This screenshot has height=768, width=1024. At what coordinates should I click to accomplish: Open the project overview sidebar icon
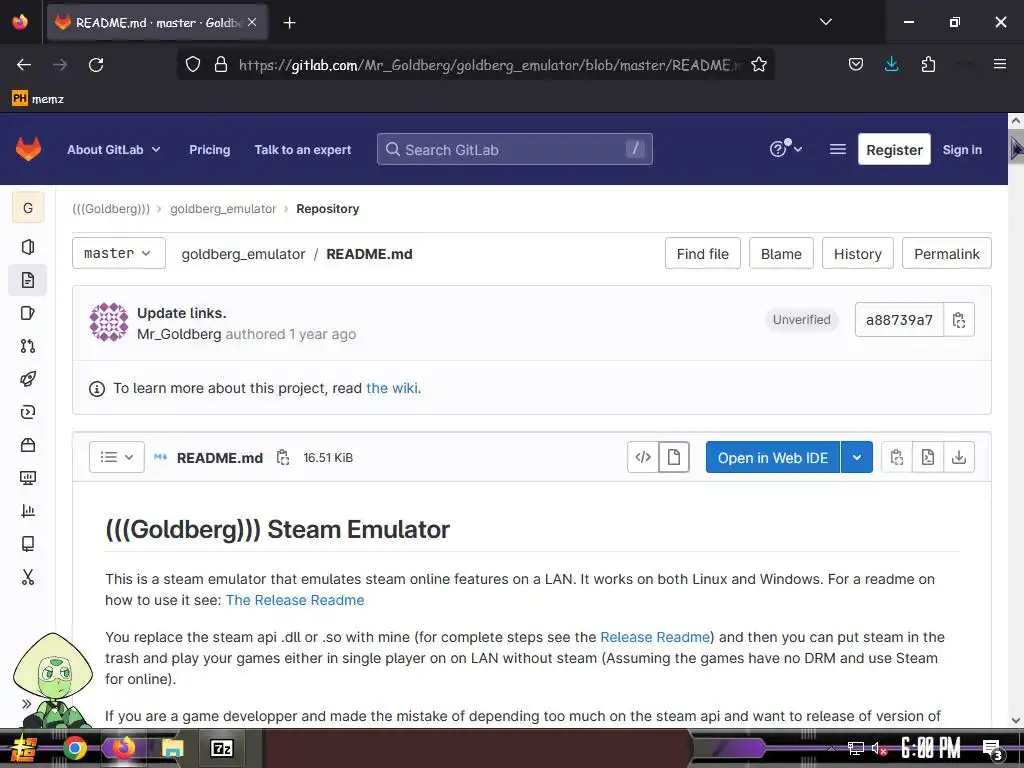[27, 247]
